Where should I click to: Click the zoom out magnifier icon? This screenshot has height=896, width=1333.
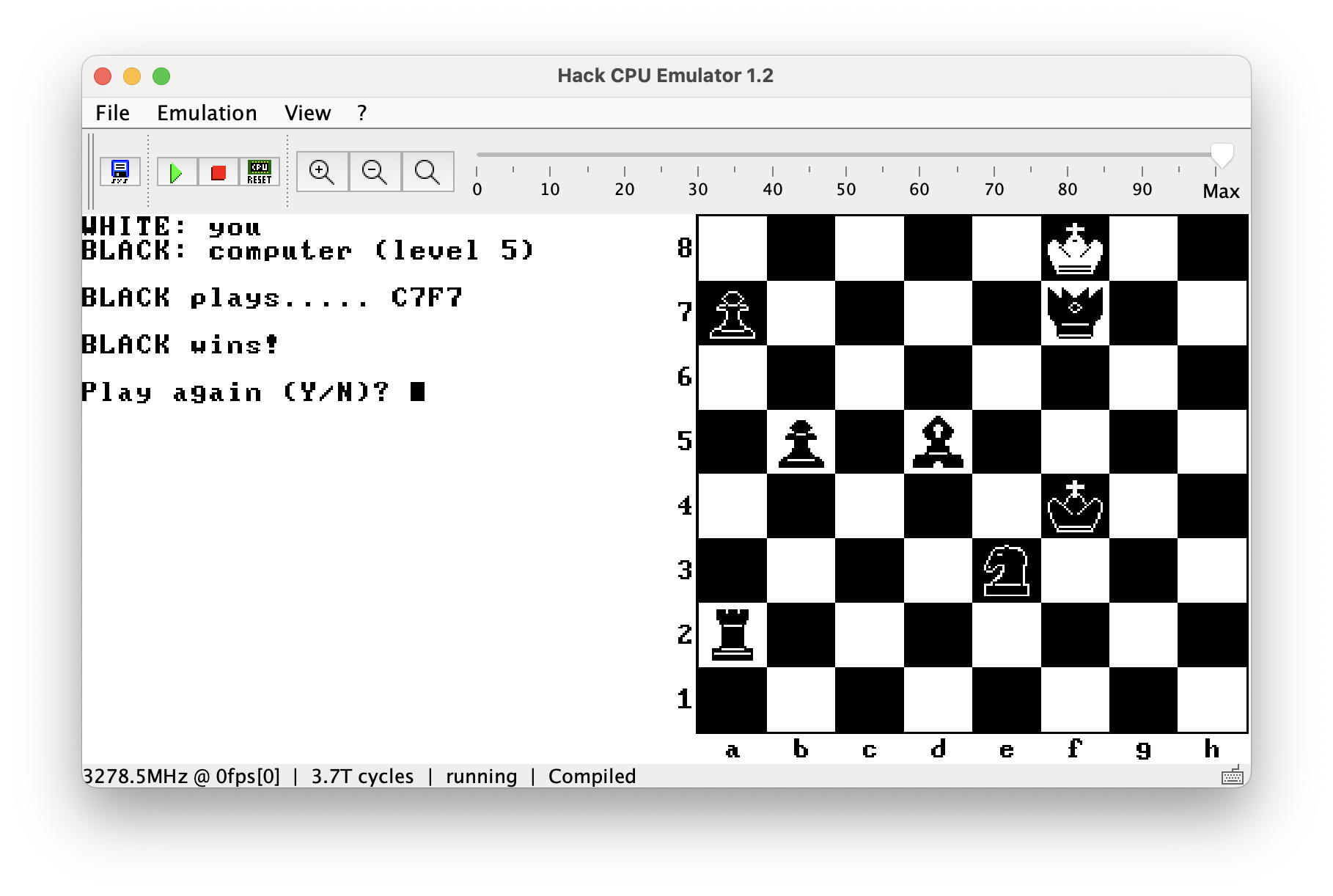375,172
